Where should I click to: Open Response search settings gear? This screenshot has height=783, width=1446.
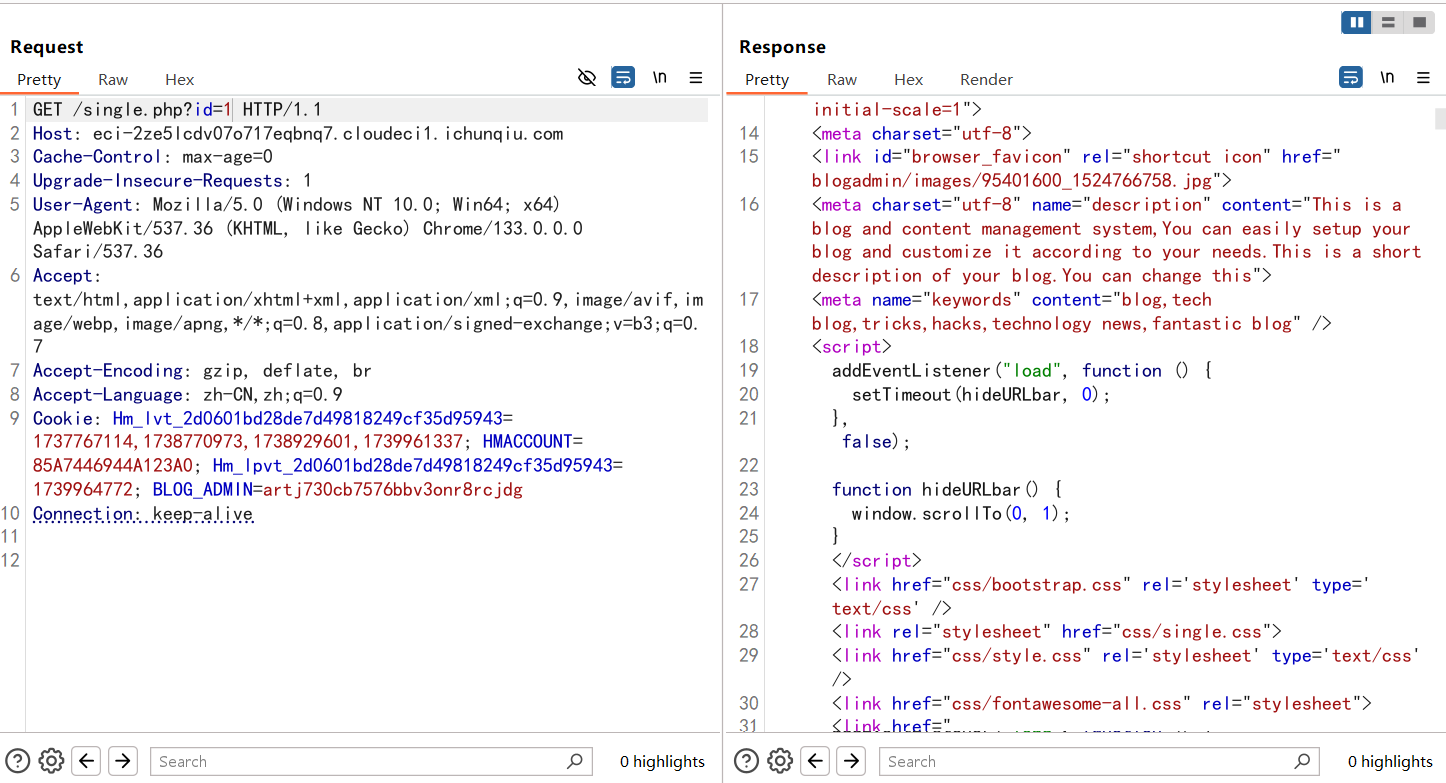coord(780,761)
